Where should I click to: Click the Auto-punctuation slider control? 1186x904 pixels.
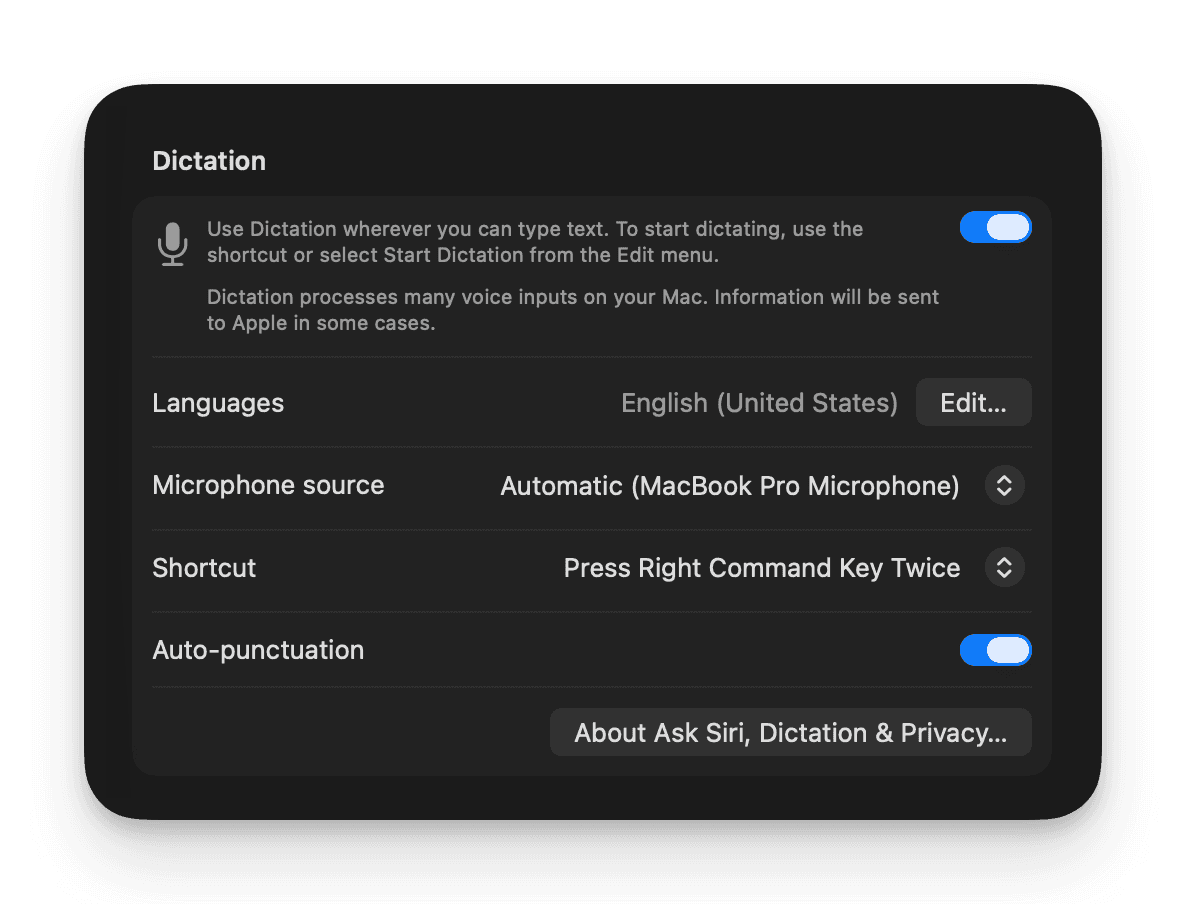[995, 650]
